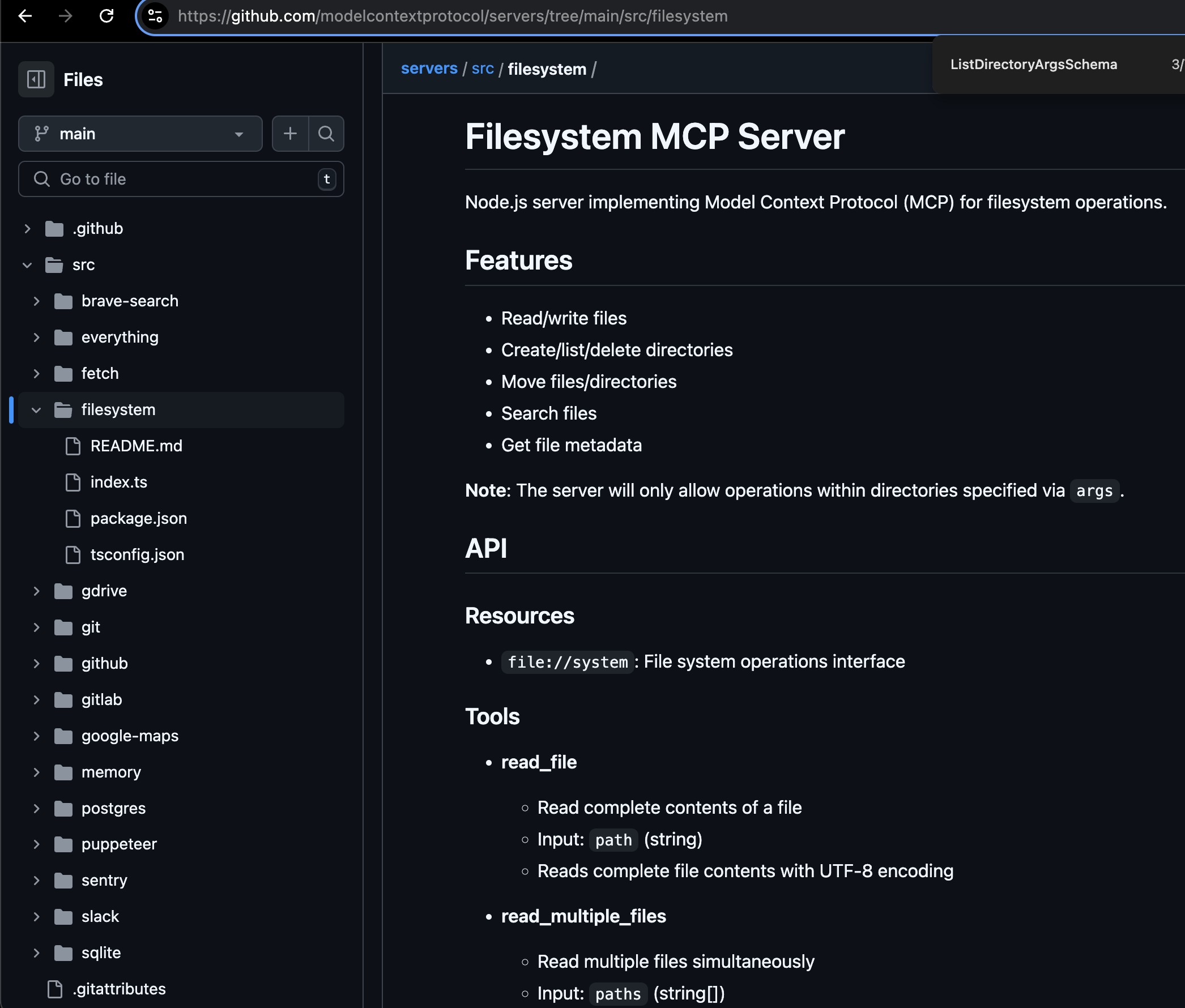Open site information icon in address bar
Viewport: 1185px width, 1008px height.
click(155, 16)
